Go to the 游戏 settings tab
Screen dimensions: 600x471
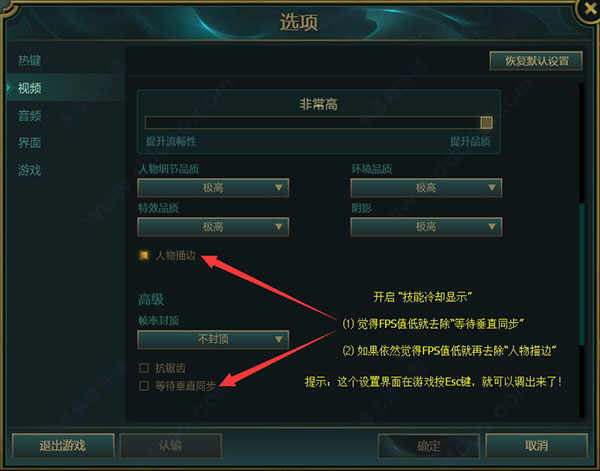point(29,170)
